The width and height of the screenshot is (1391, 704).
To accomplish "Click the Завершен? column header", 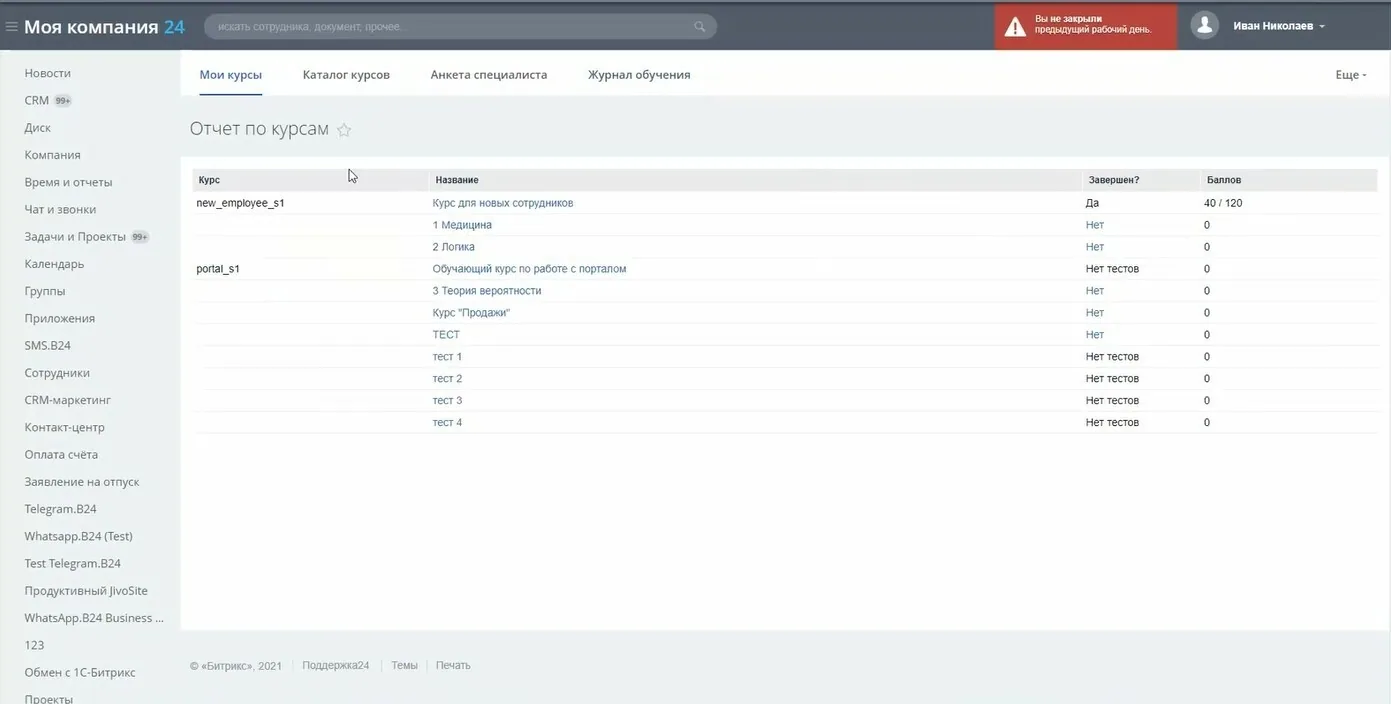I will point(1114,180).
